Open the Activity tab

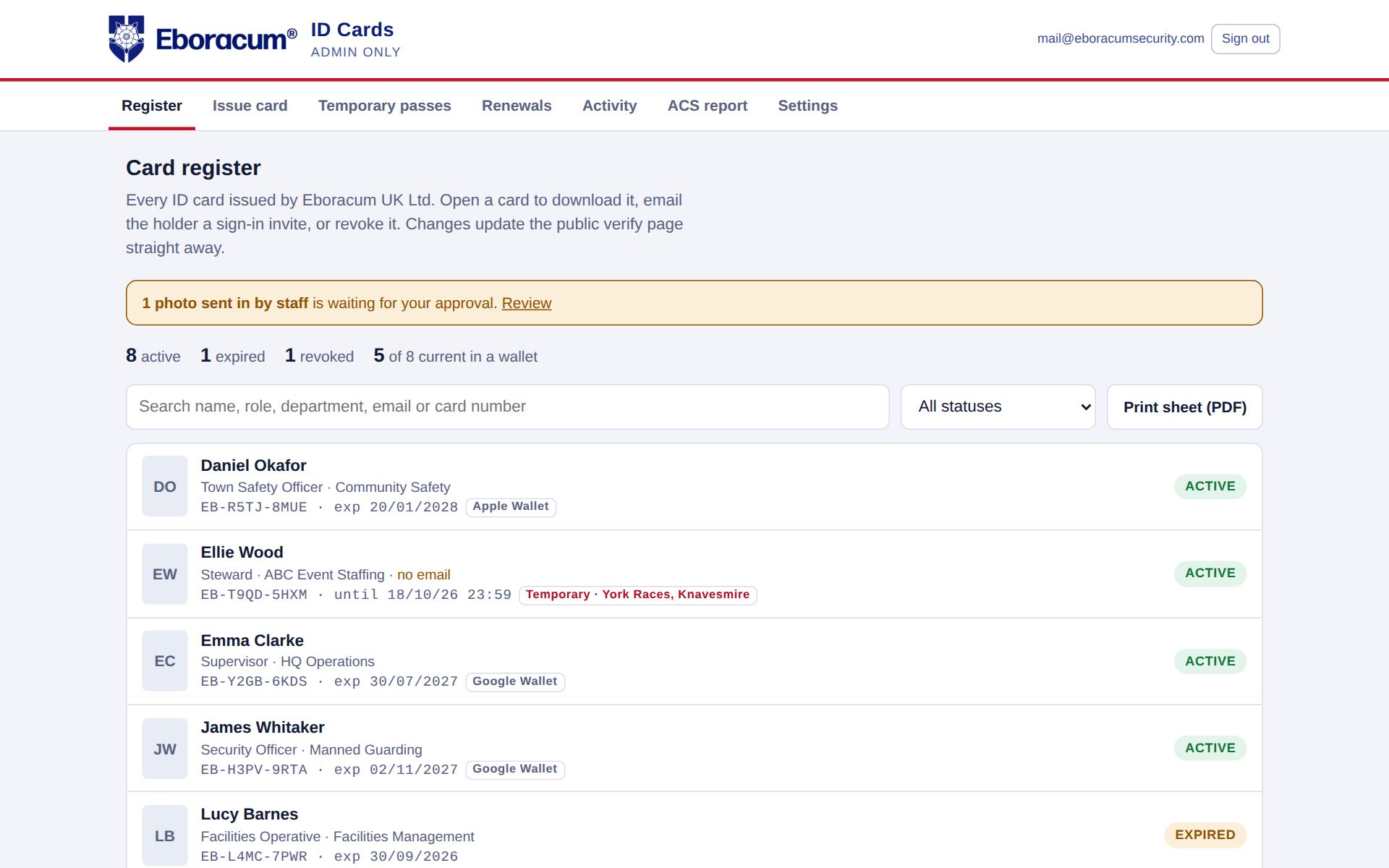[x=609, y=106]
